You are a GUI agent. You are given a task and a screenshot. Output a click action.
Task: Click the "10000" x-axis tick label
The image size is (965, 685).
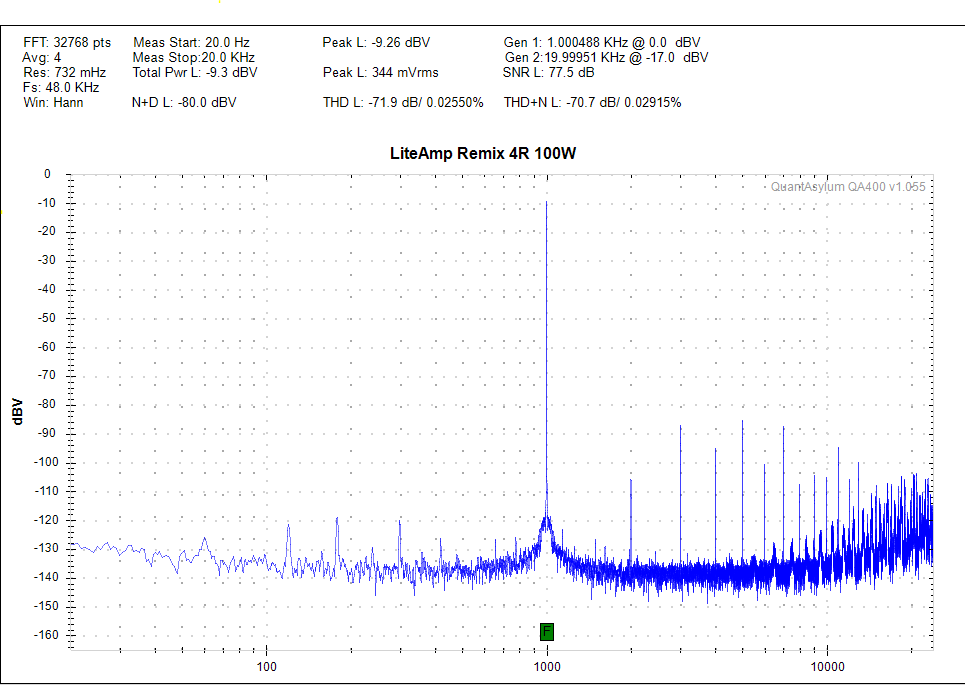pyautogui.click(x=827, y=667)
